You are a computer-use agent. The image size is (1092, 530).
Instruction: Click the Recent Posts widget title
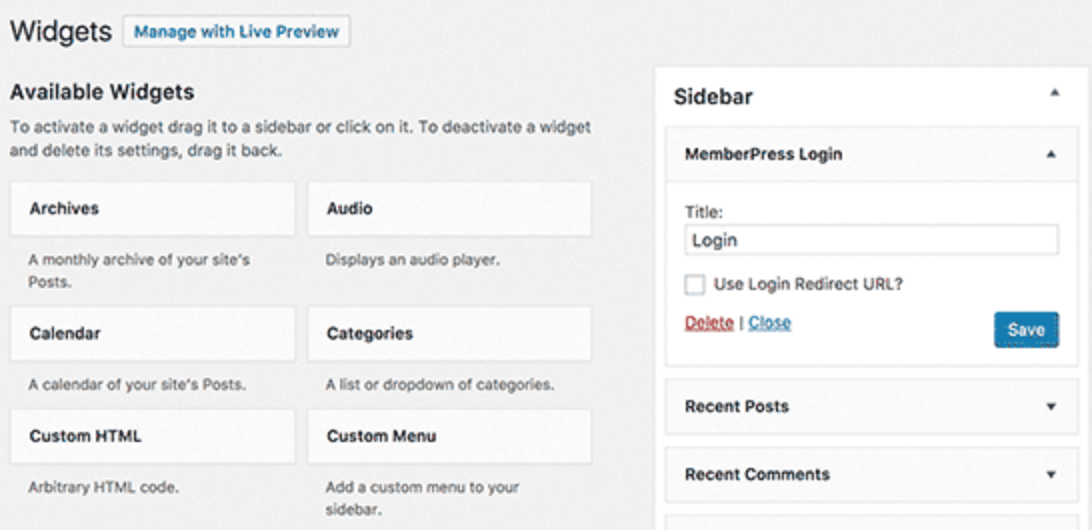737,407
